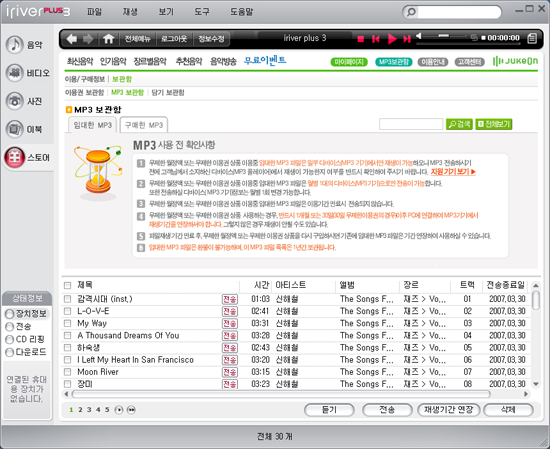Select the 장치정보 radio option

point(10,314)
